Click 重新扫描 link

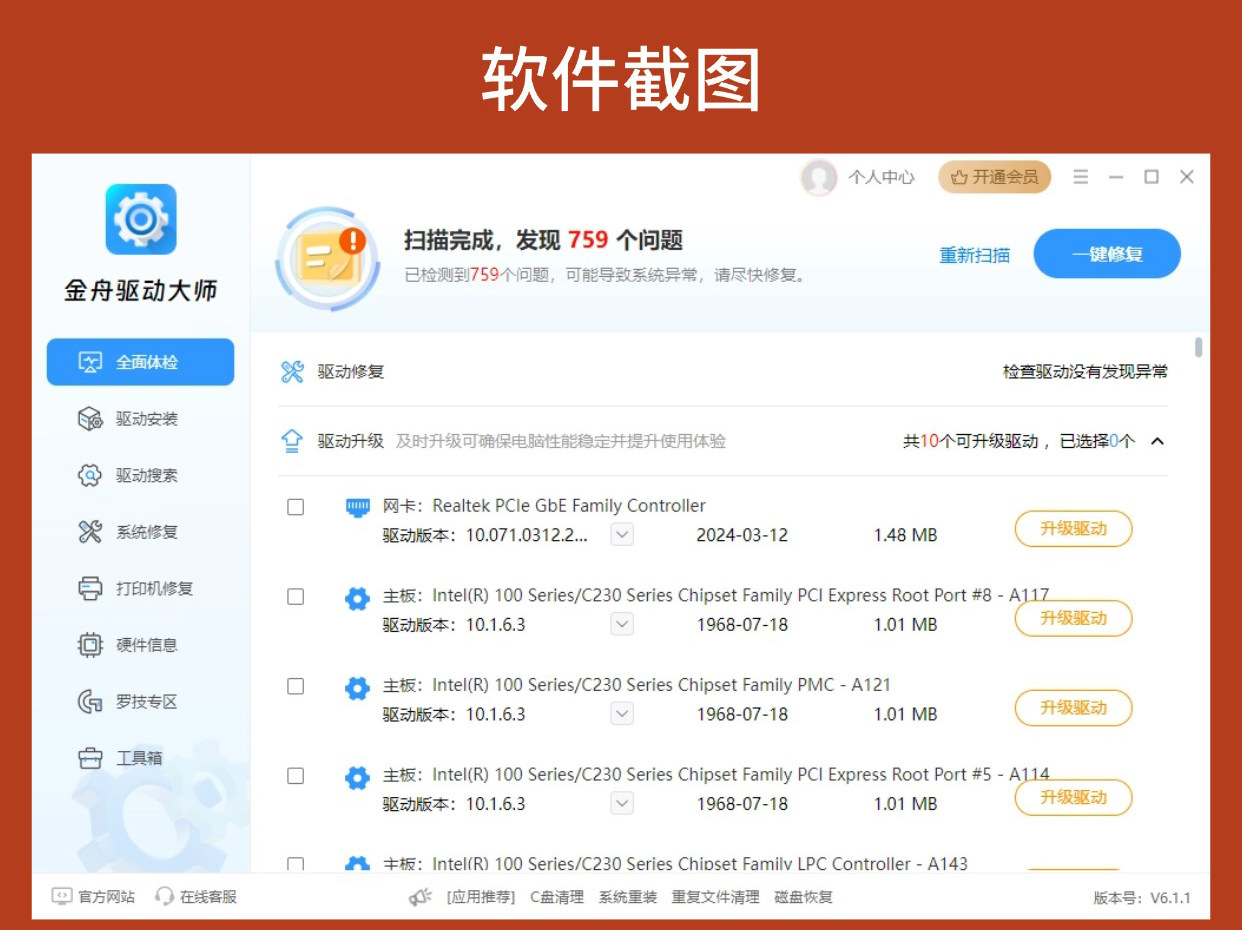(x=974, y=255)
